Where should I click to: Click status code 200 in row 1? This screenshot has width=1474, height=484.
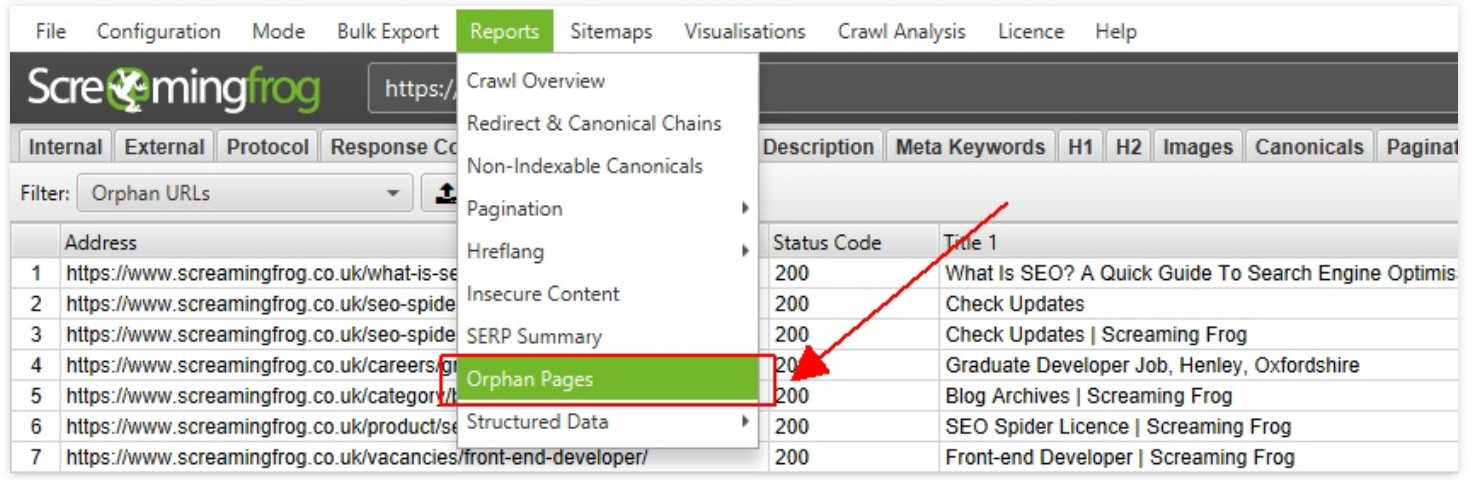[x=792, y=274]
